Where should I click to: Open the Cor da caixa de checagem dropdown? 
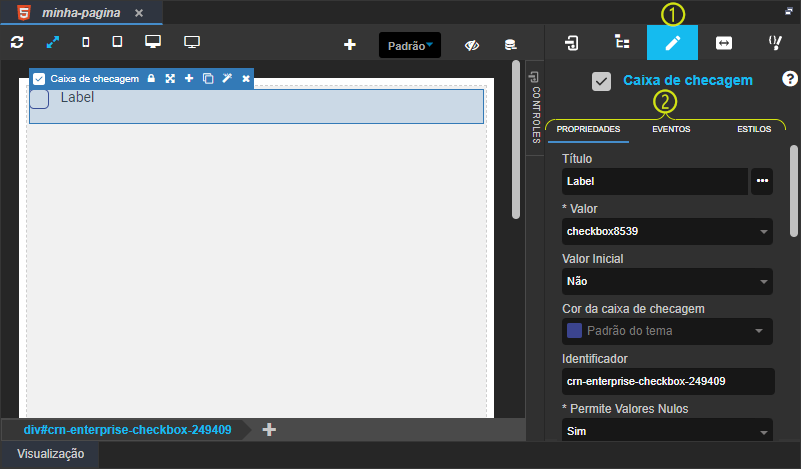[667, 331]
